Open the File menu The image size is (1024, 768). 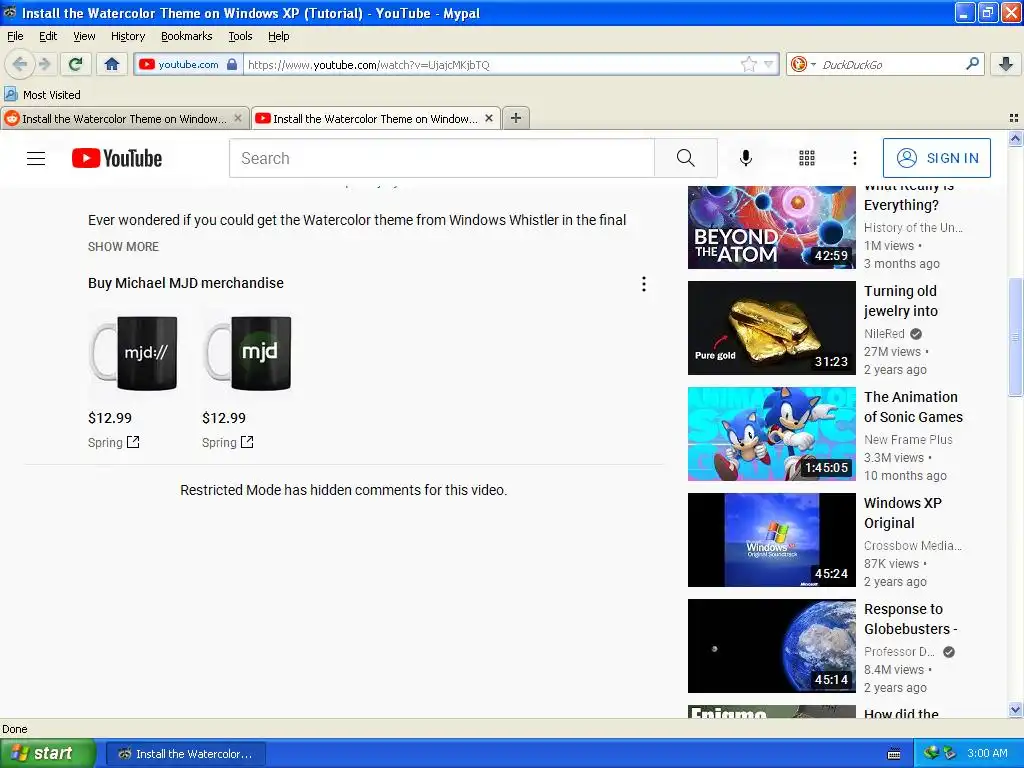click(15, 36)
